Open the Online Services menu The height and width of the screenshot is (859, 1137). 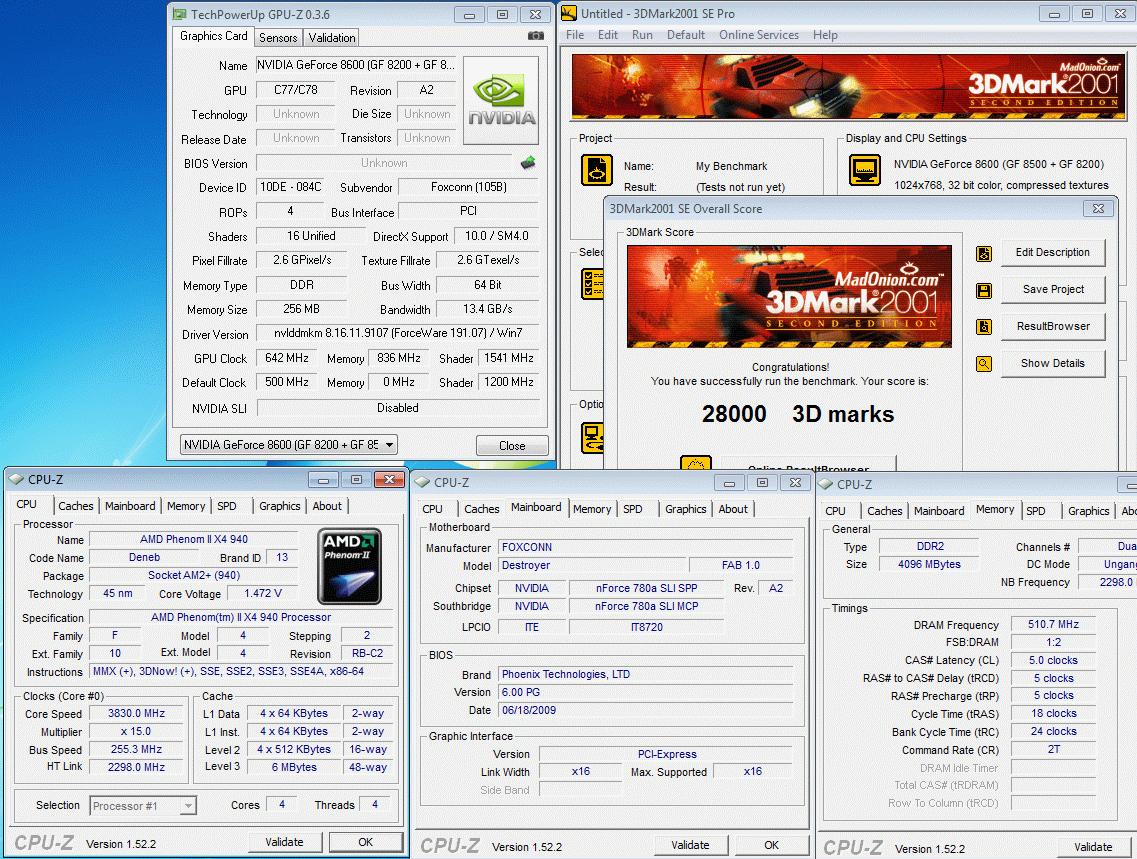(758, 35)
